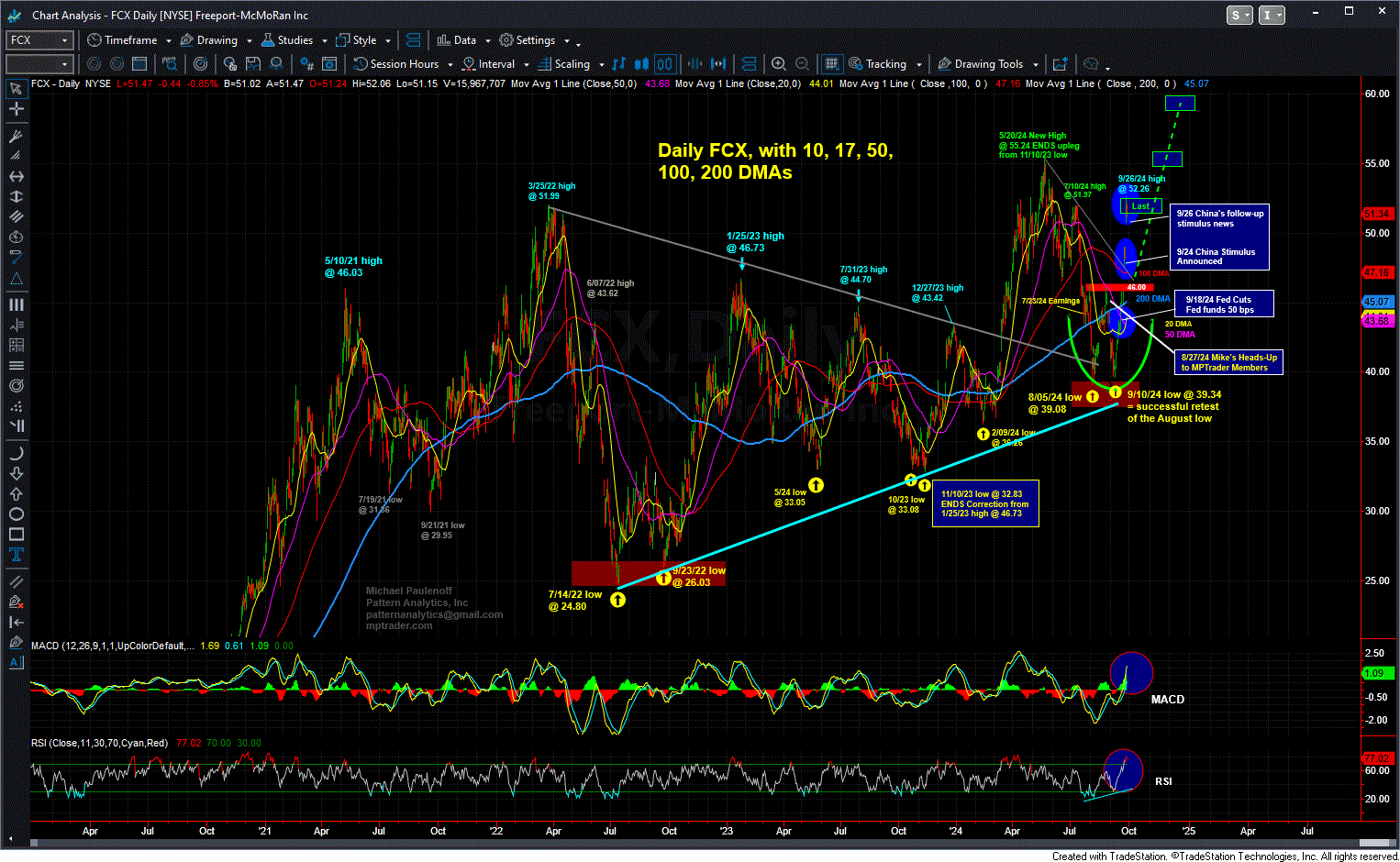Click the zoom in magnifier icon

tap(779, 64)
